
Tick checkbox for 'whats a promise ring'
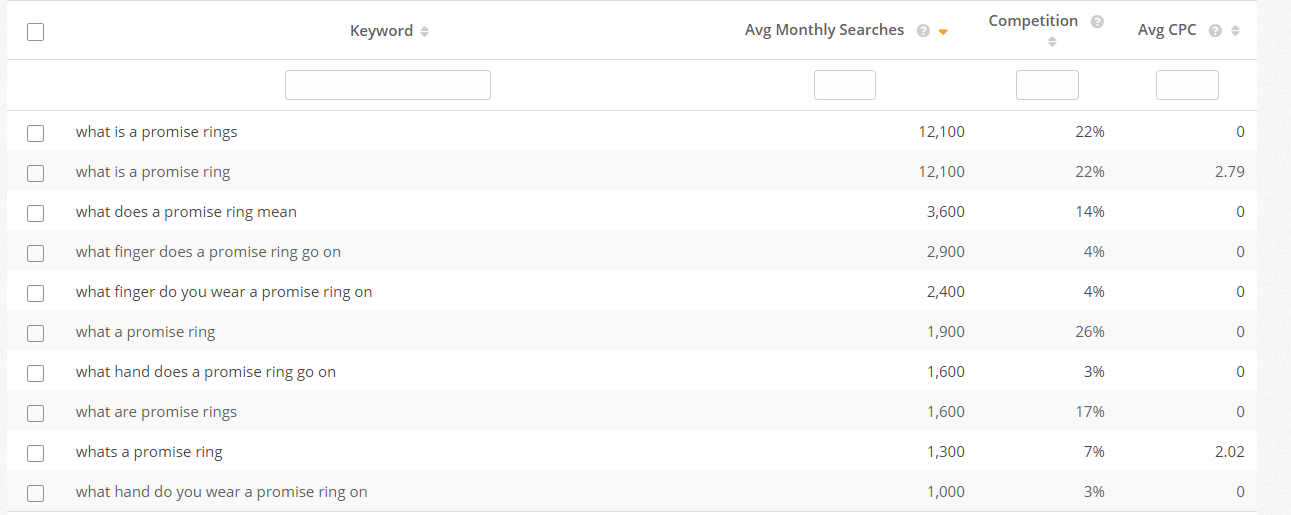(x=36, y=452)
